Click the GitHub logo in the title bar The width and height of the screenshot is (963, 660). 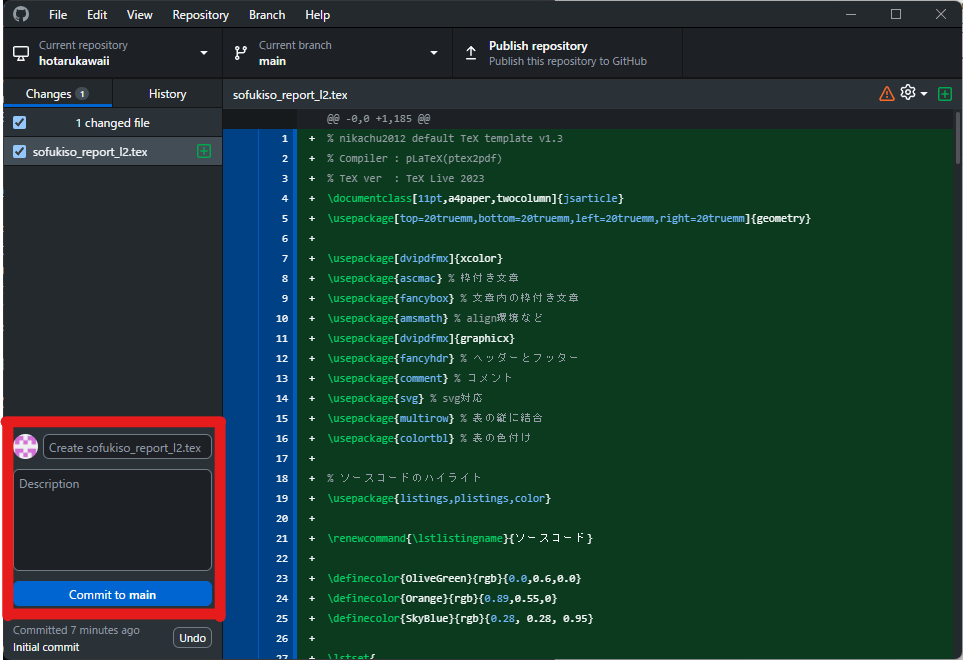point(19,14)
